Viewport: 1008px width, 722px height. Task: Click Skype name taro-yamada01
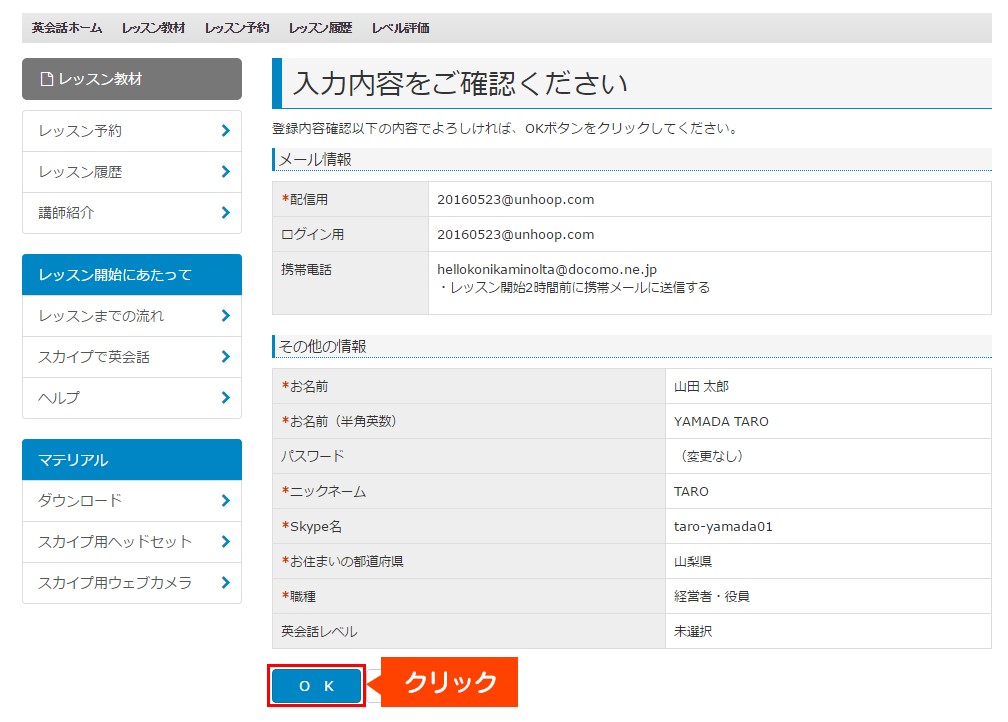[723, 527]
